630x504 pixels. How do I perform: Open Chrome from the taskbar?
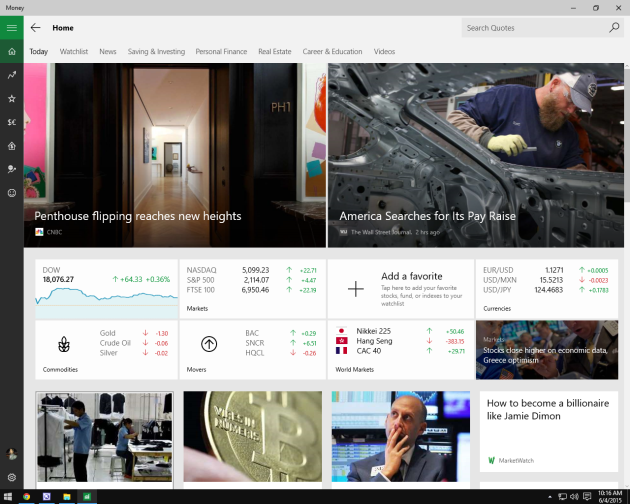point(27,497)
